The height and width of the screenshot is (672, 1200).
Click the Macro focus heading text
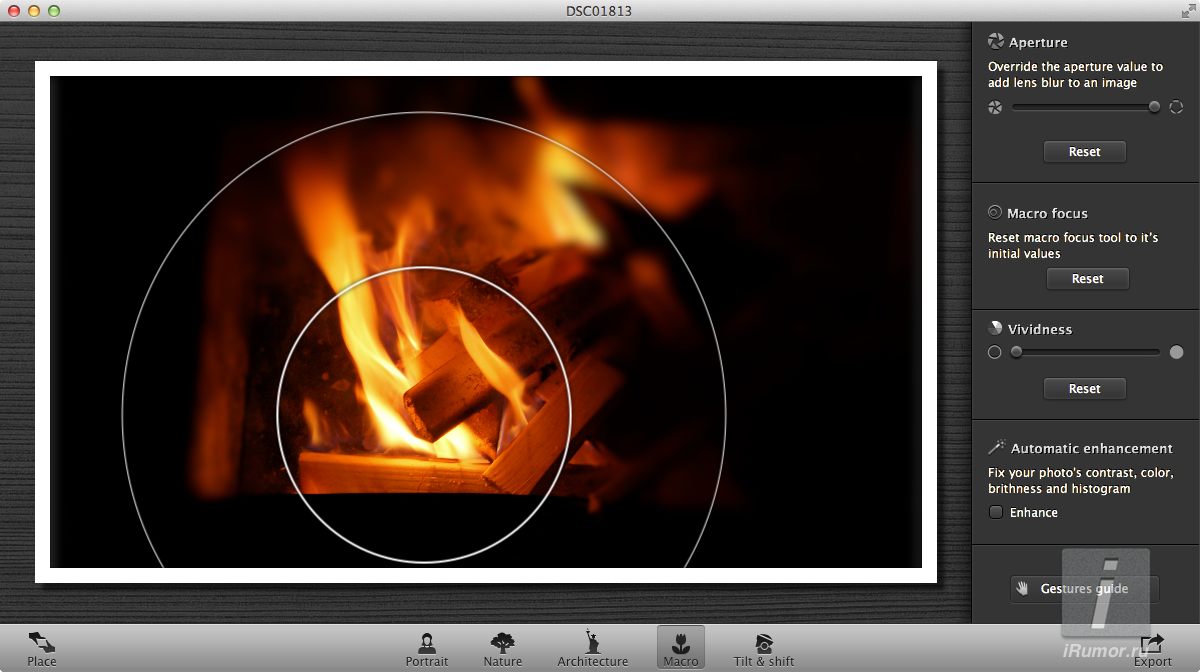pyautogui.click(x=1047, y=213)
